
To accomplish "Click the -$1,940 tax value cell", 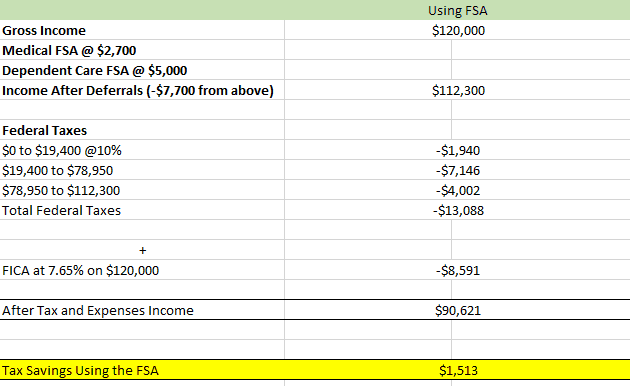I will (458, 151).
